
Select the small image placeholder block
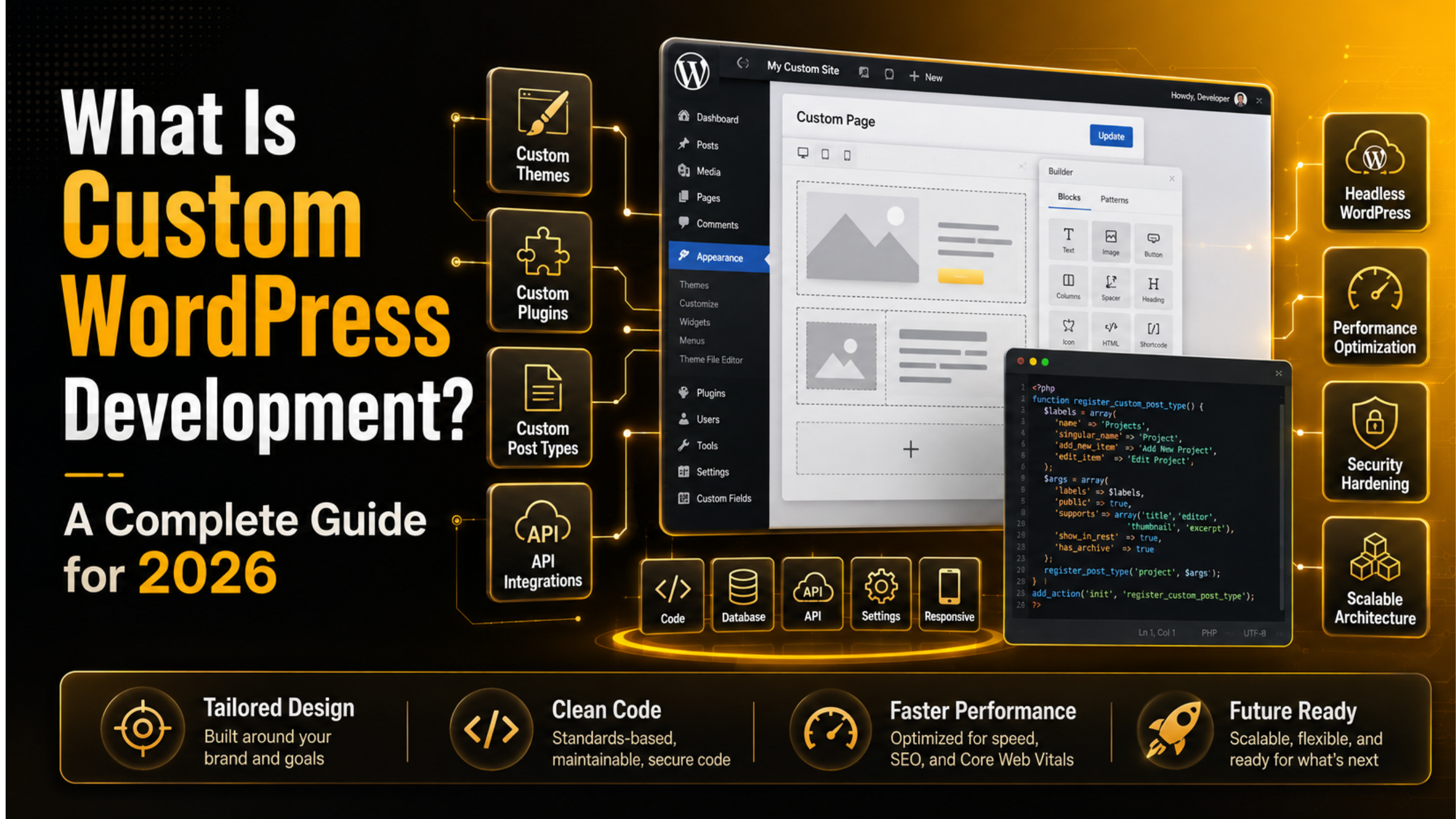click(841, 355)
